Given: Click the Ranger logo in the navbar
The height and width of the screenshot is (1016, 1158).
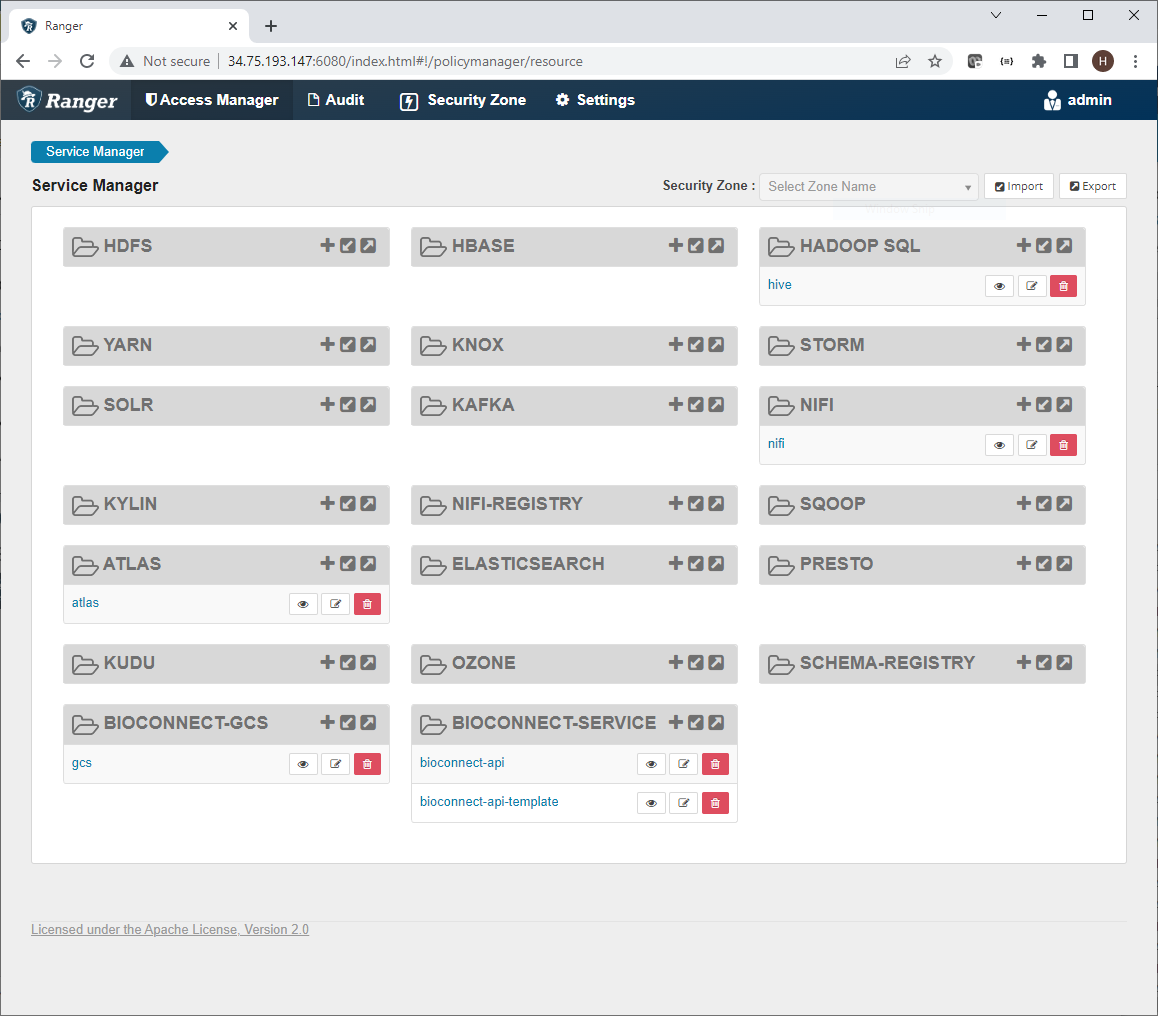Looking at the screenshot, I should [x=65, y=100].
